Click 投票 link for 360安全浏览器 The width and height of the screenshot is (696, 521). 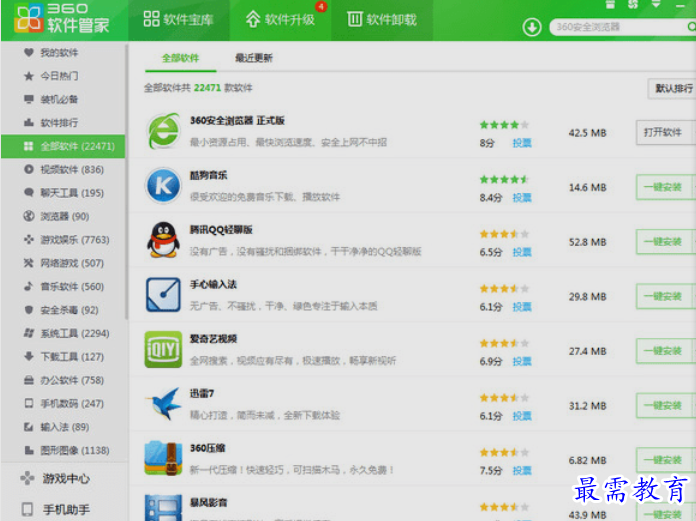click(522, 143)
